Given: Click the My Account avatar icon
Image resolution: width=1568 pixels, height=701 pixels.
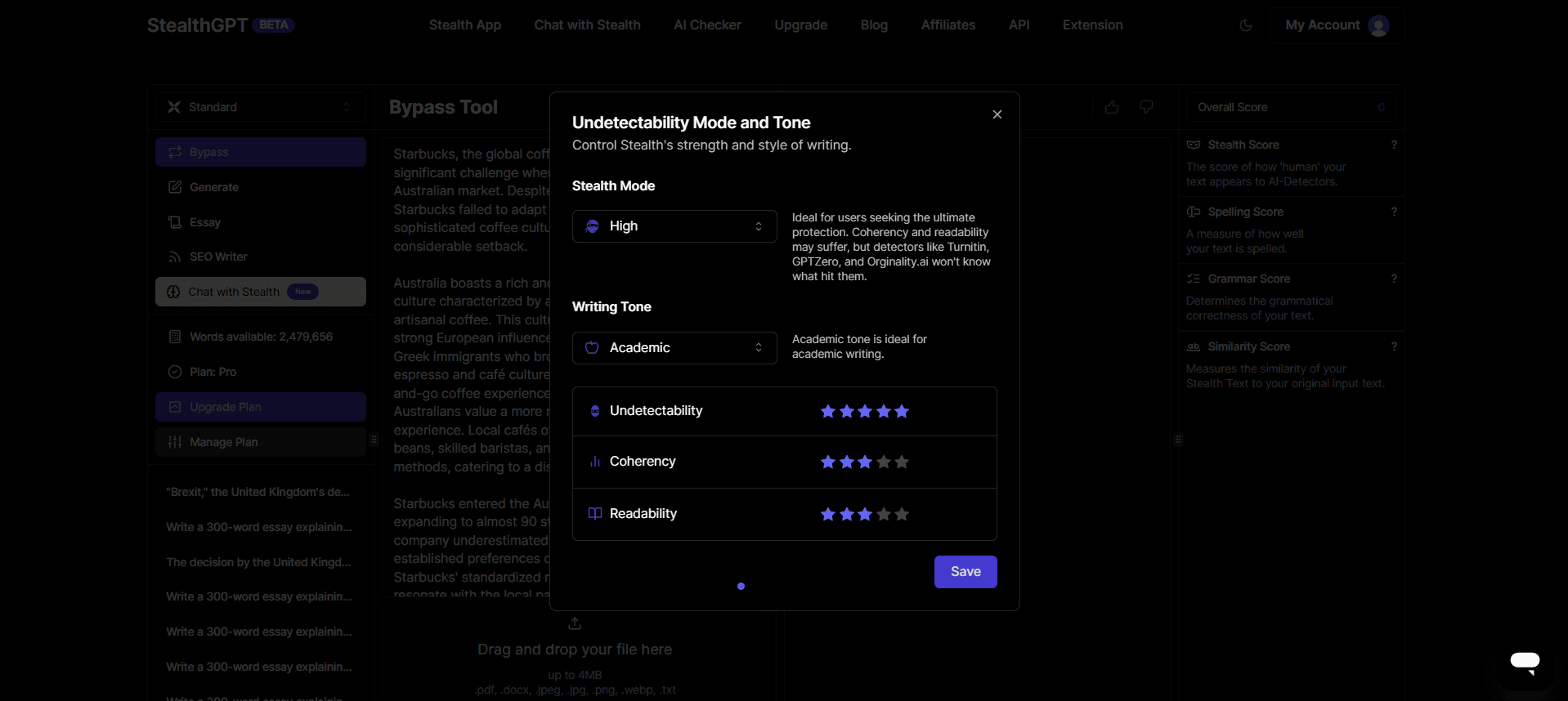Looking at the screenshot, I should point(1378,25).
